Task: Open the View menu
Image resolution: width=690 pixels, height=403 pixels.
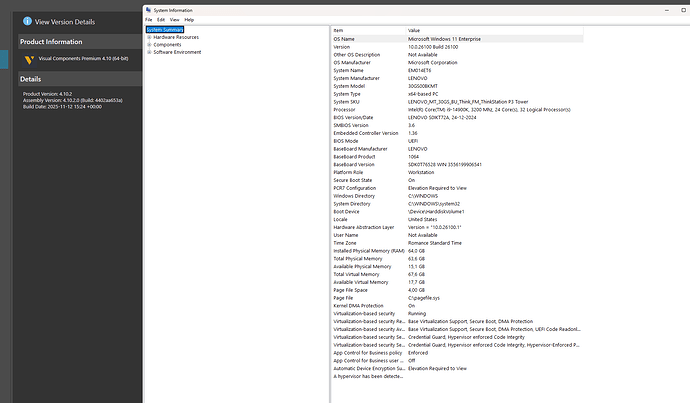Action: (174, 19)
